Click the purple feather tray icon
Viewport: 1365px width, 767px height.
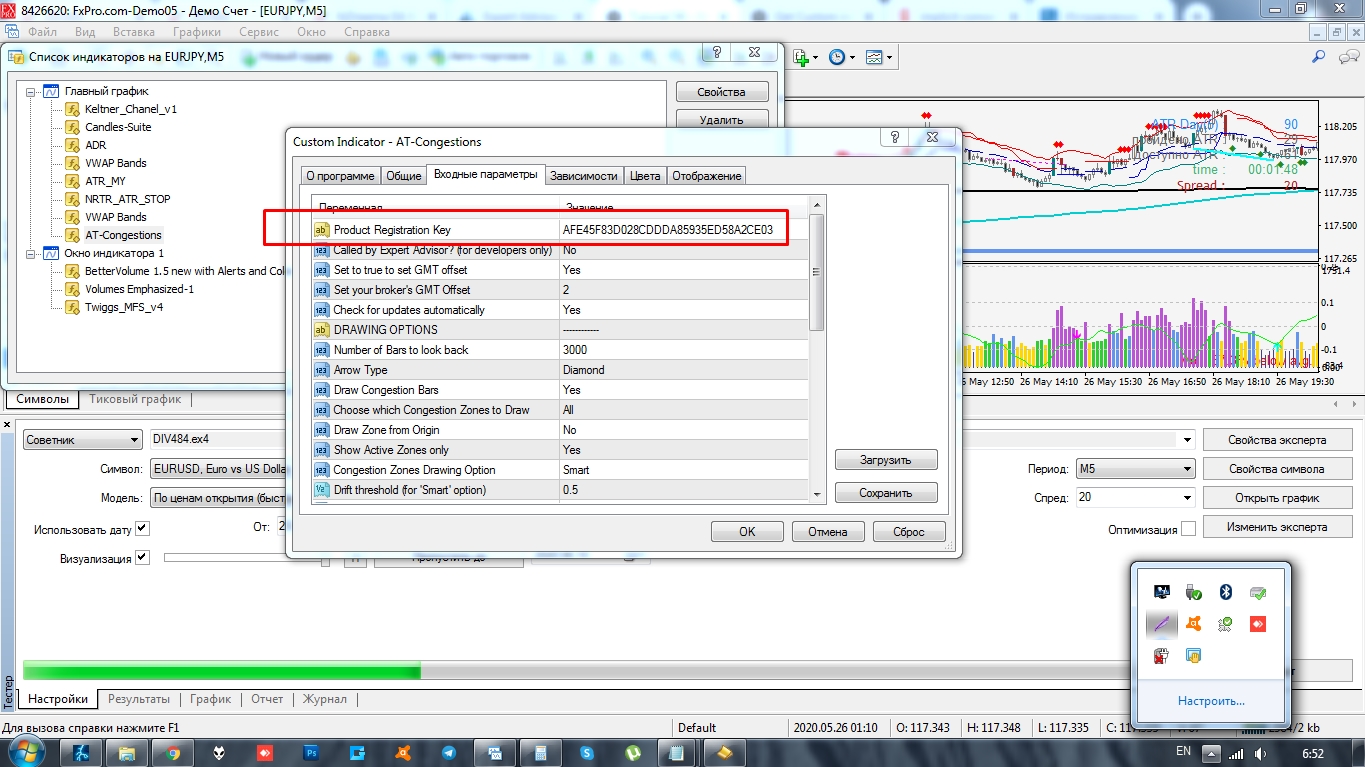click(1161, 624)
